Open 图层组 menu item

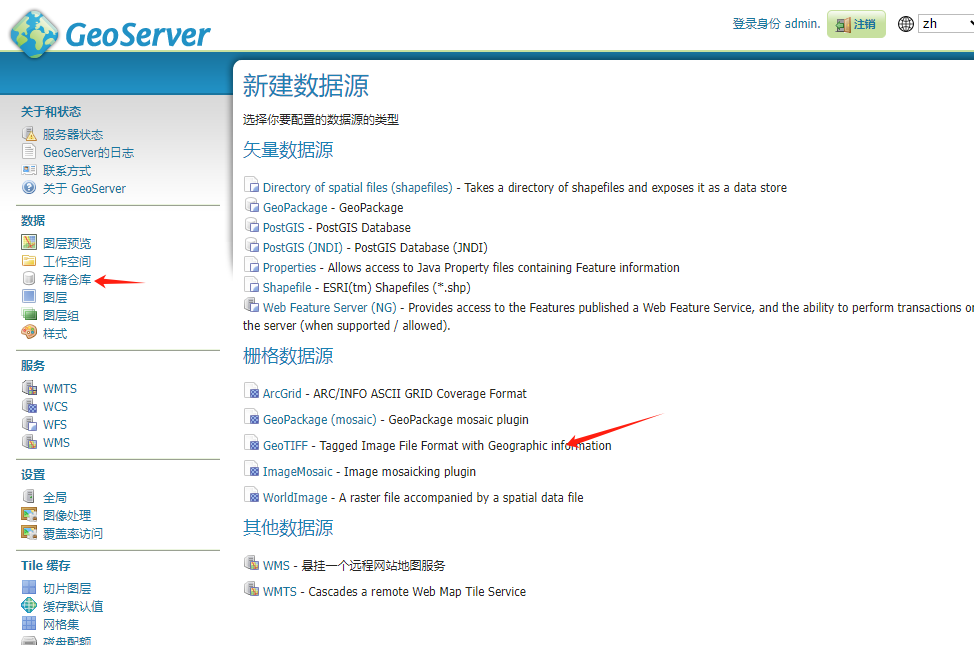pyautogui.click(x=61, y=316)
